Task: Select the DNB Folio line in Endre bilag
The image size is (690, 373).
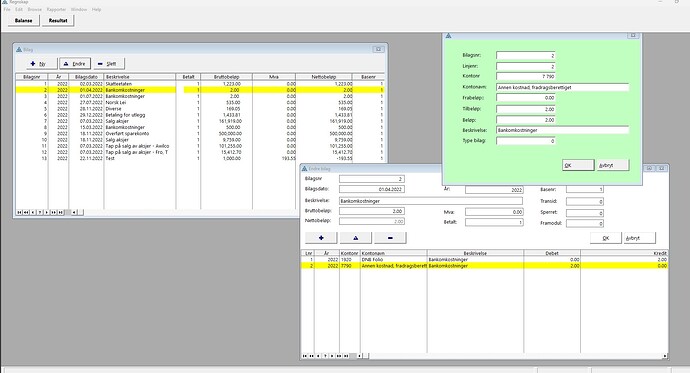Action: point(484,260)
